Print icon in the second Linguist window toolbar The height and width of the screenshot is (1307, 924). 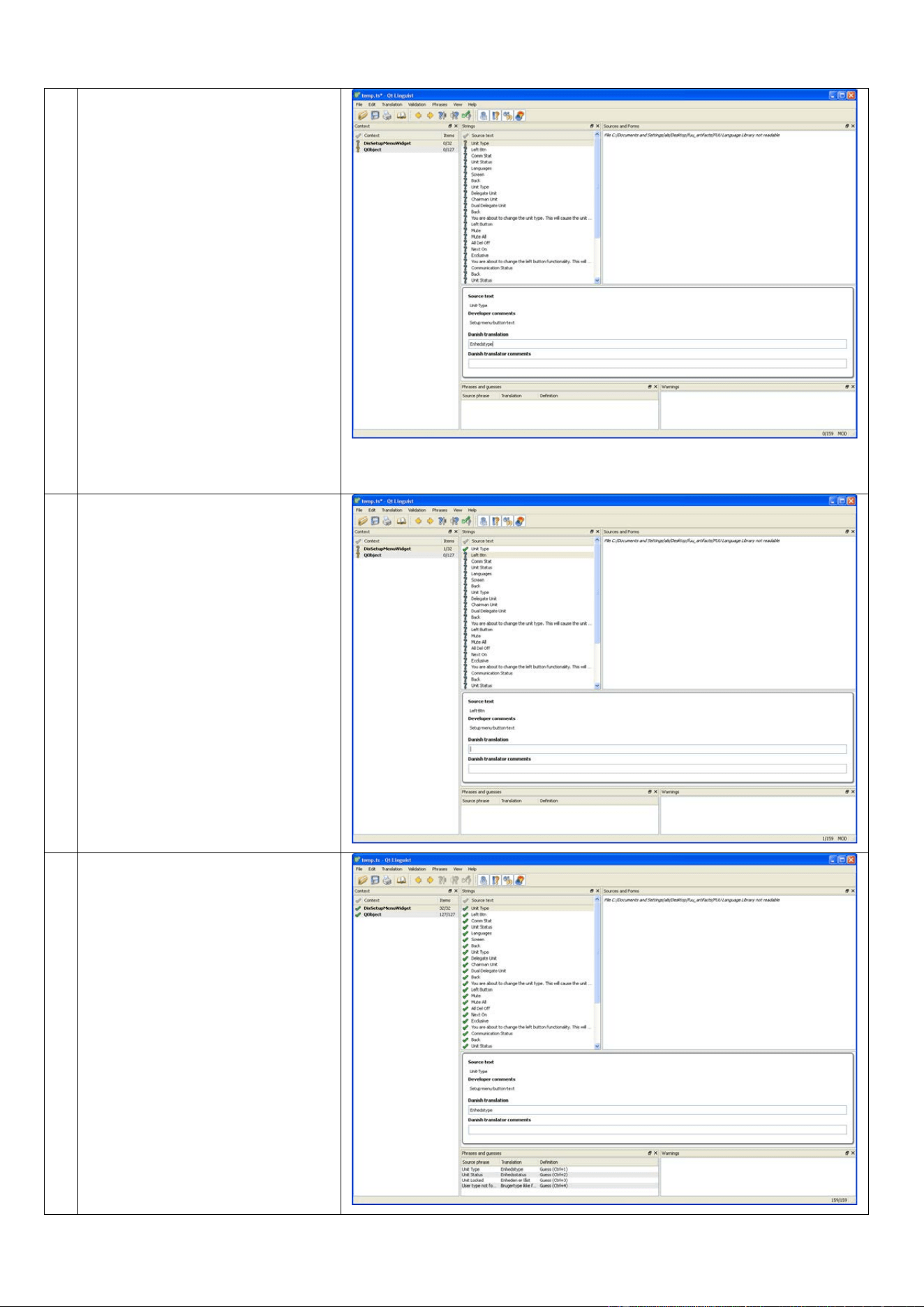pos(387,521)
